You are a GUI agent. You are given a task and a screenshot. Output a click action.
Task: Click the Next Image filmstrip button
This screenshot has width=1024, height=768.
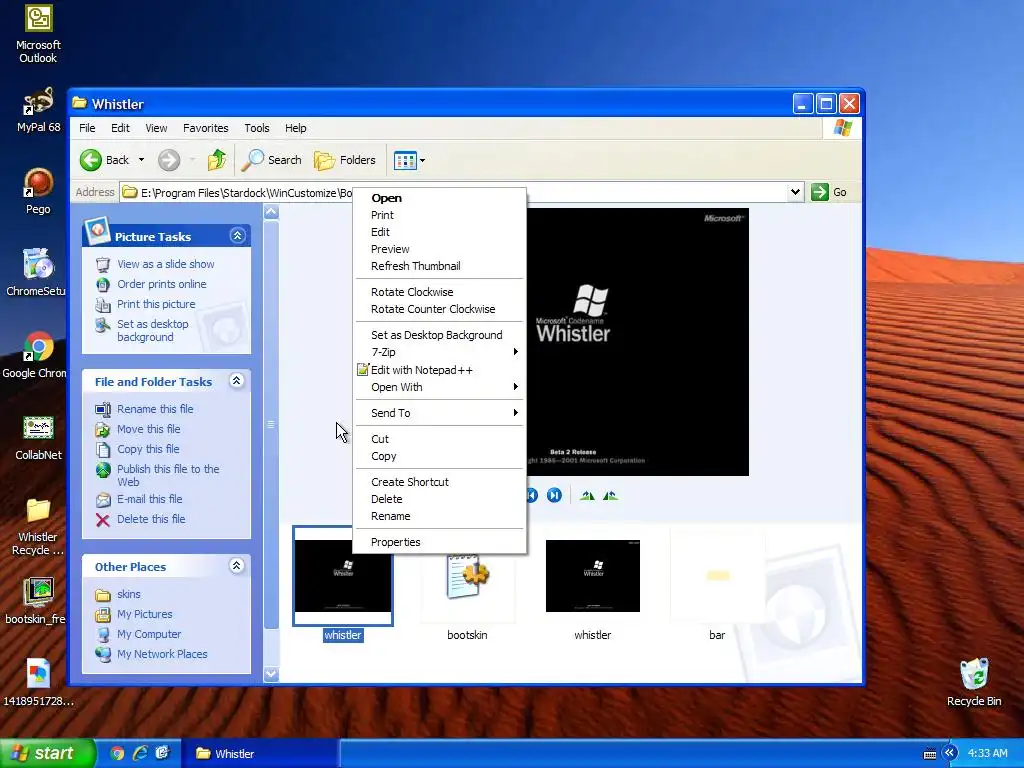pyautogui.click(x=554, y=496)
